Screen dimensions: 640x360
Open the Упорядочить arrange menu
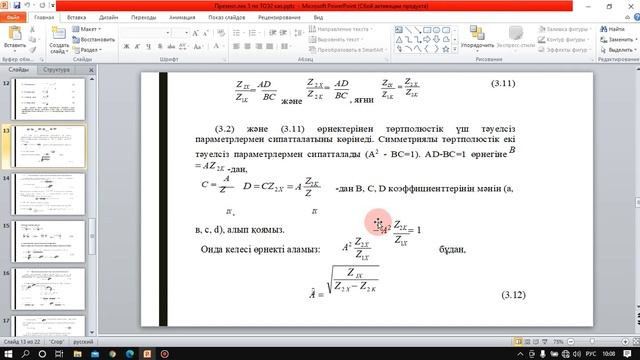pyautogui.click(x=477, y=38)
